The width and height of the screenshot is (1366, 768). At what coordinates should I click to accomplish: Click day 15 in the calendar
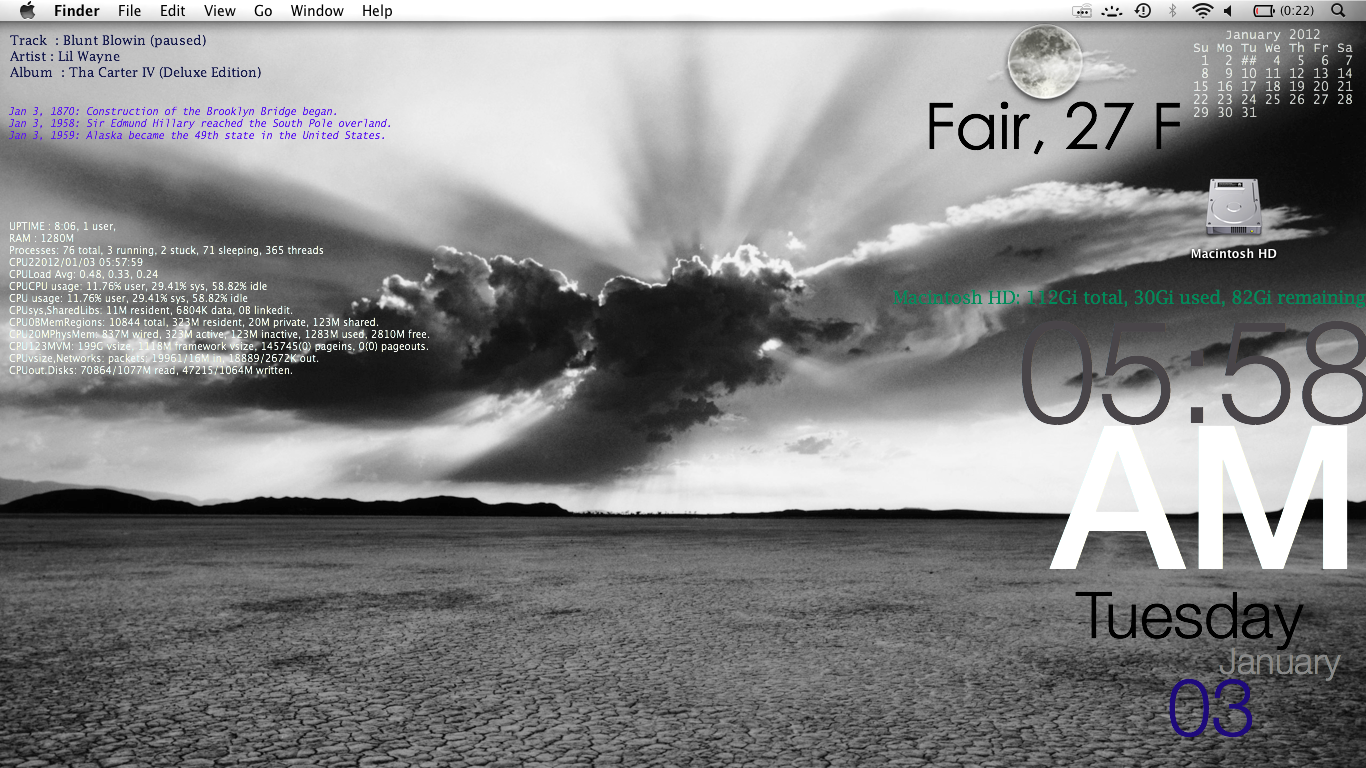pos(1201,87)
